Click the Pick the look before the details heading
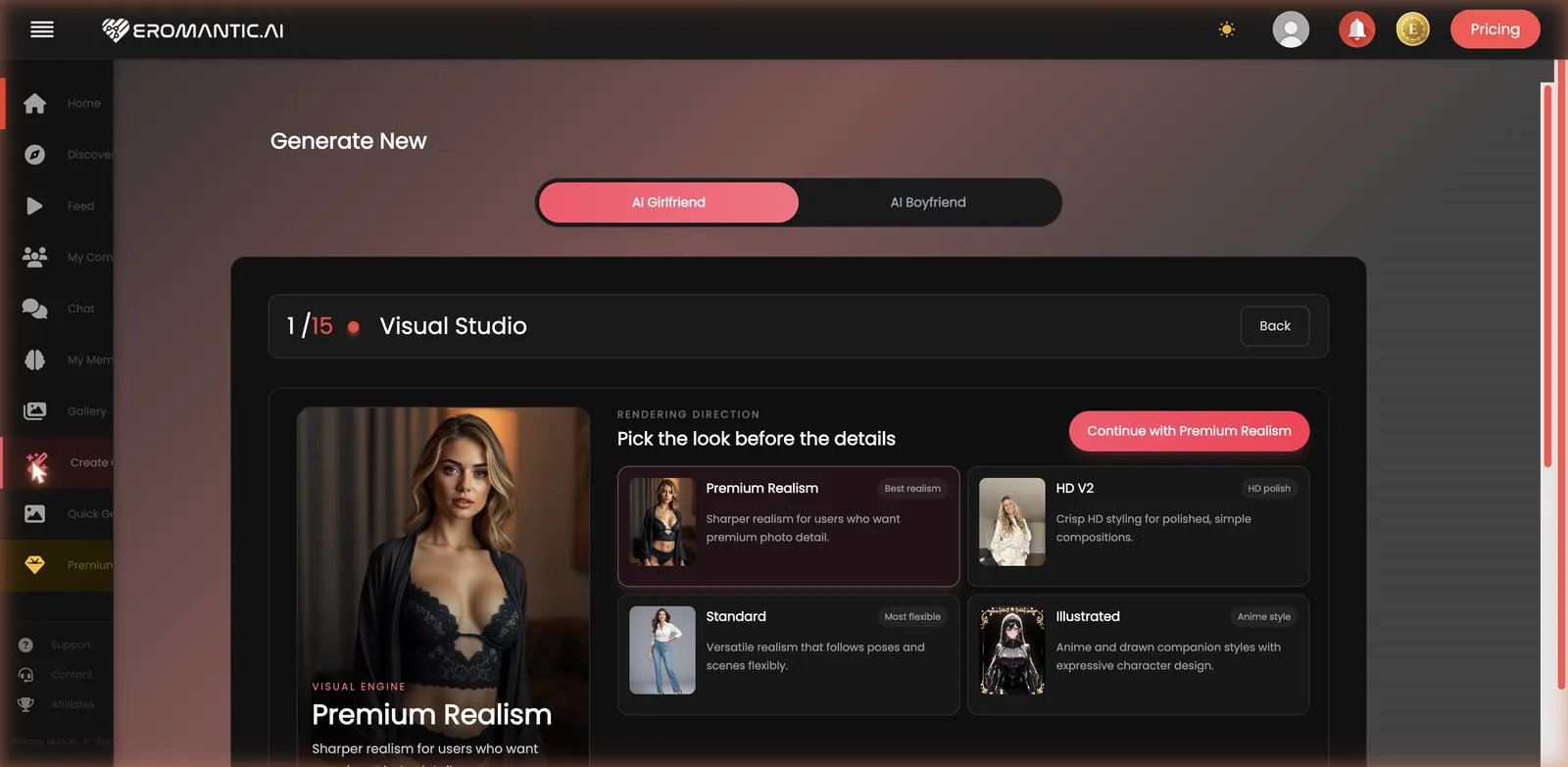 (x=756, y=439)
